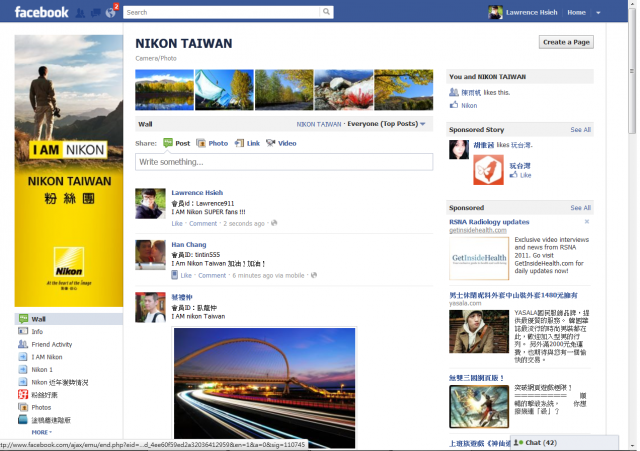Click the red icon beside 粉絲好康
The width and height of the screenshot is (640, 451).
[x=23, y=394]
